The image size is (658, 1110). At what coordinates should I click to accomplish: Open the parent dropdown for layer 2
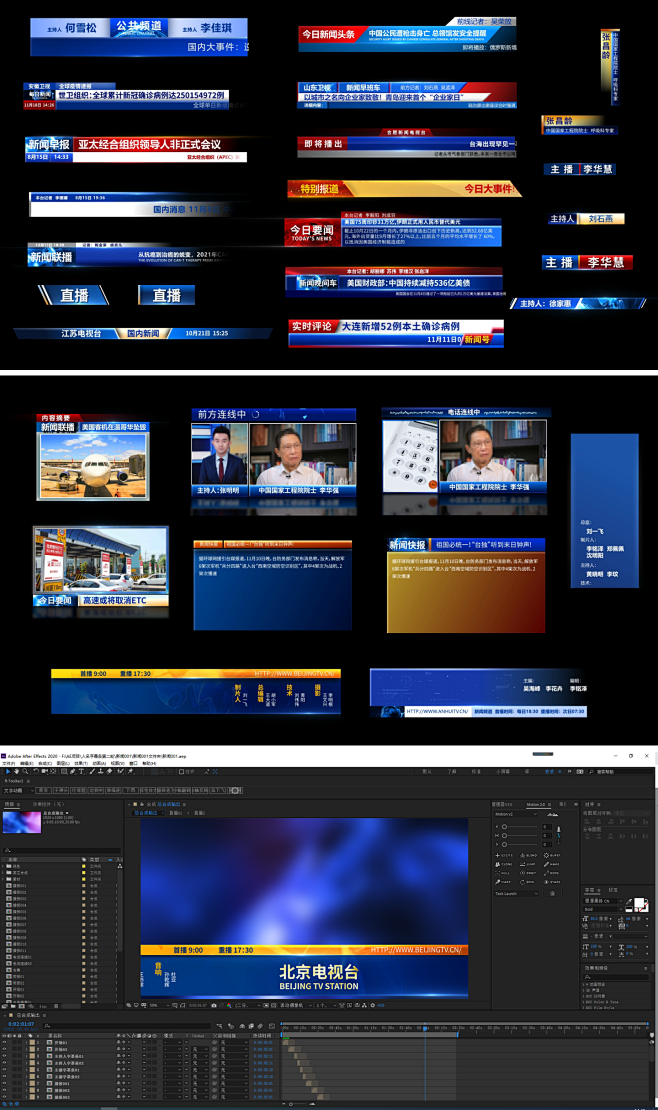pyautogui.click(x=233, y=1049)
